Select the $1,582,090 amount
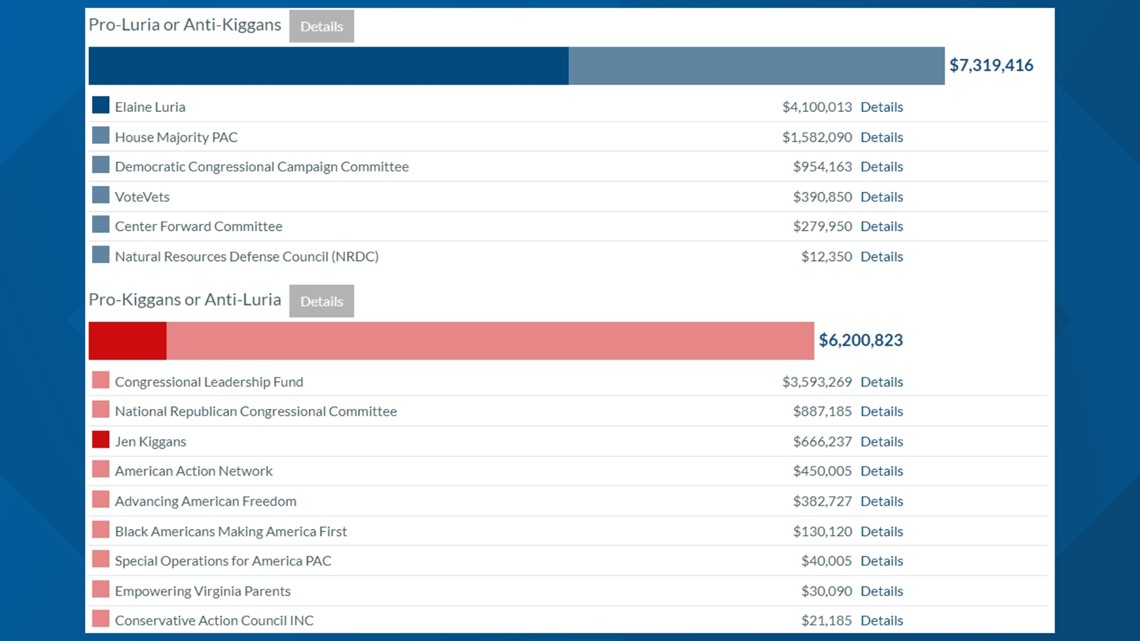The image size is (1140, 641). [817, 137]
